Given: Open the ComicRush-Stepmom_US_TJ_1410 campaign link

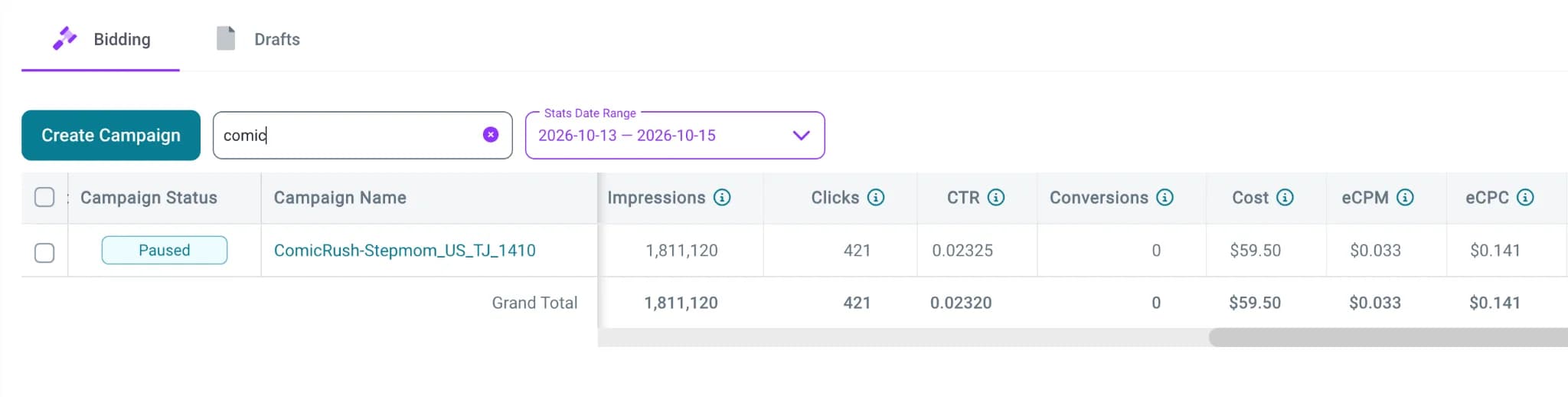Looking at the screenshot, I should [405, 251].
